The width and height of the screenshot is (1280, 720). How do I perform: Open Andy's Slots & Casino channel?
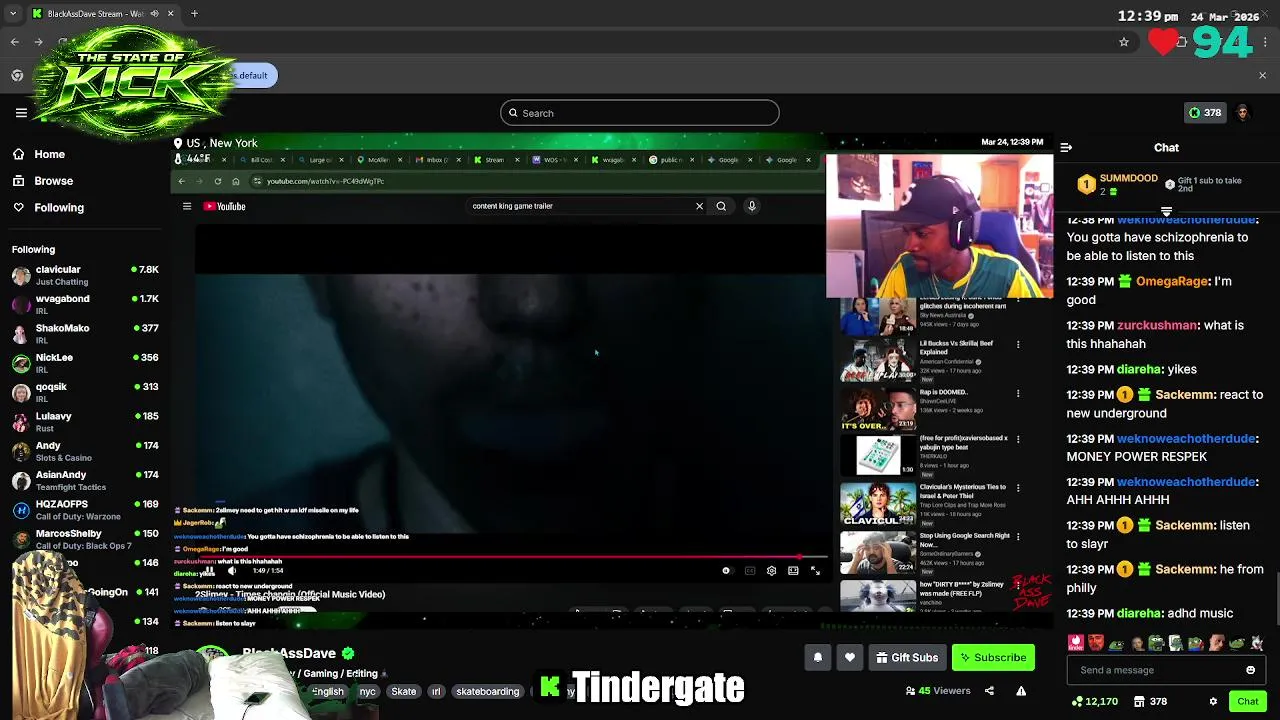85,451
